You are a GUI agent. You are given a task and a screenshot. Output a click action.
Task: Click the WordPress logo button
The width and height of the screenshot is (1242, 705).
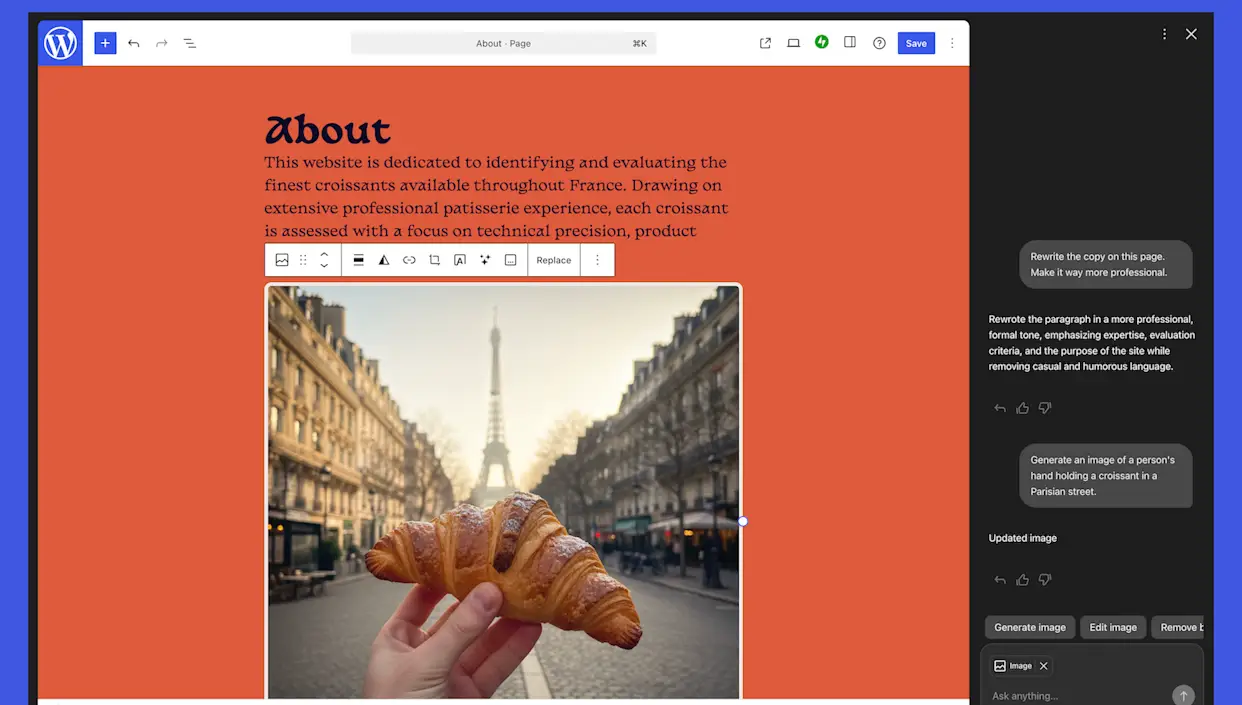point(60,43)
